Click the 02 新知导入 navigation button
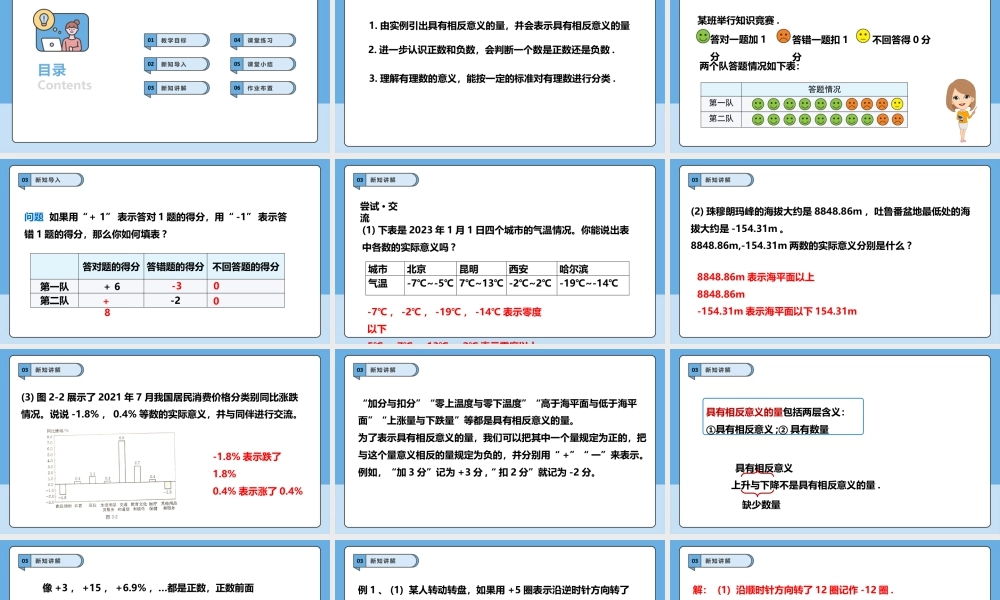Image resolution: width=1000 pixels, height=600 pixels. [x=178, y=64]
